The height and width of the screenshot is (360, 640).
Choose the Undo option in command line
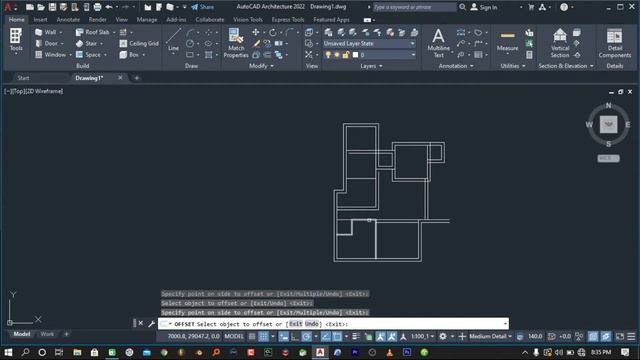pos(311,324)
